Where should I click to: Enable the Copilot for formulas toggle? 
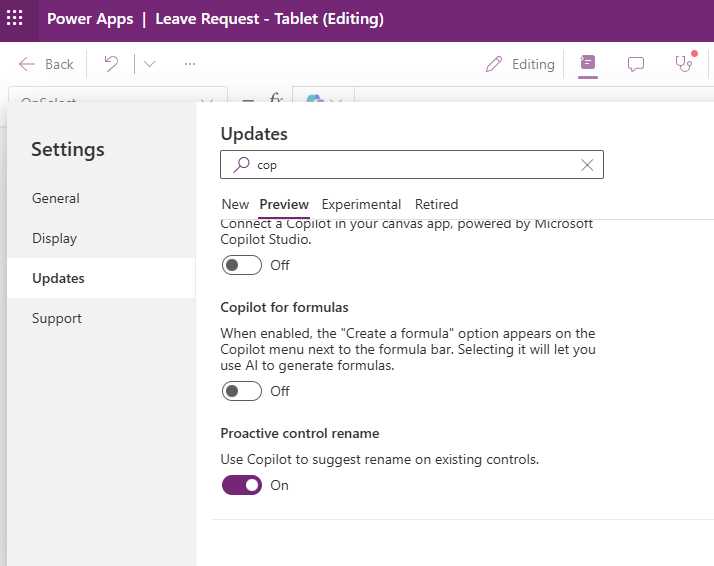coord(241,391)
